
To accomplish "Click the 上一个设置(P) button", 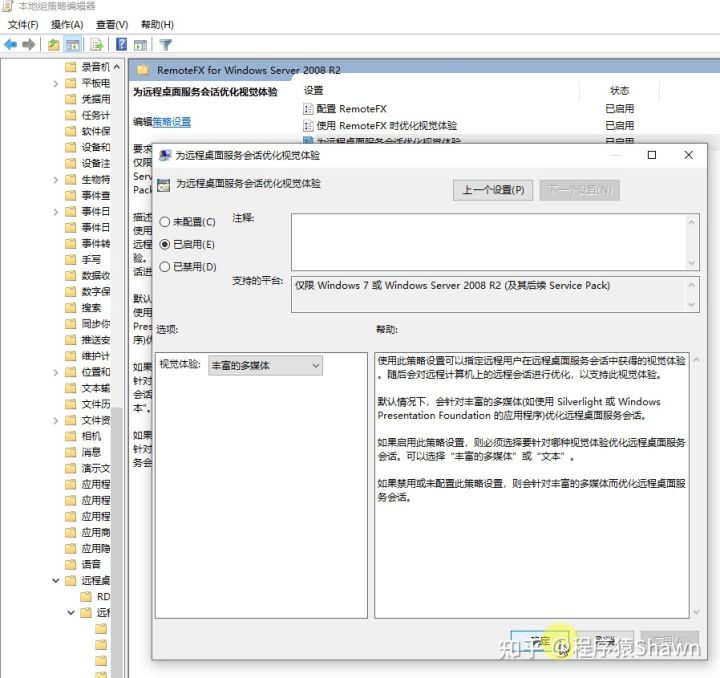I will [x=493, y=190].
